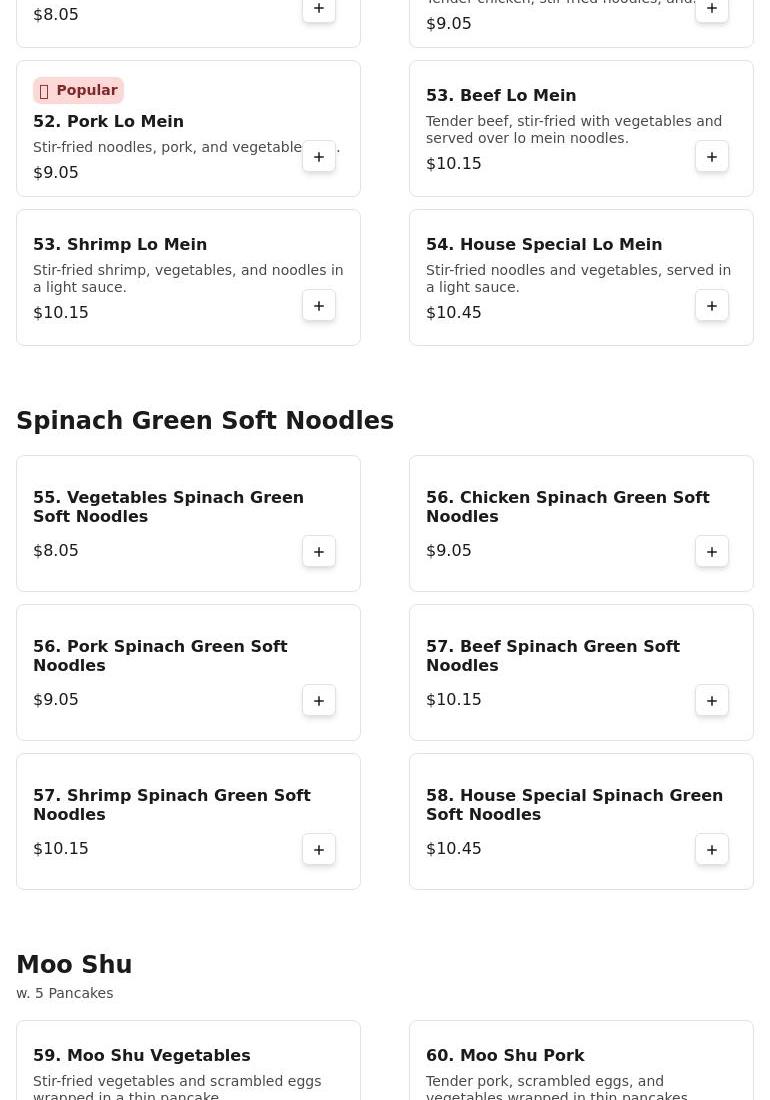
Task: Click the Moo Shu section heading
Action: tap(74, 965)
